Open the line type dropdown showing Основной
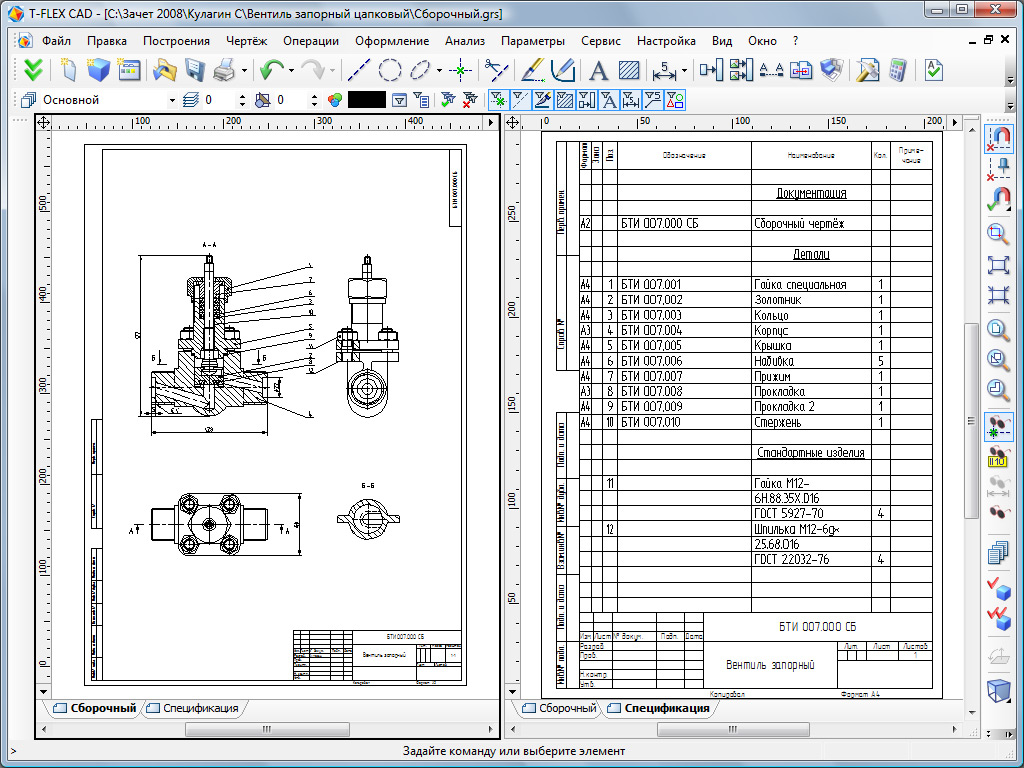This screenshot has width=1024, height=768. tap(108, 100)
